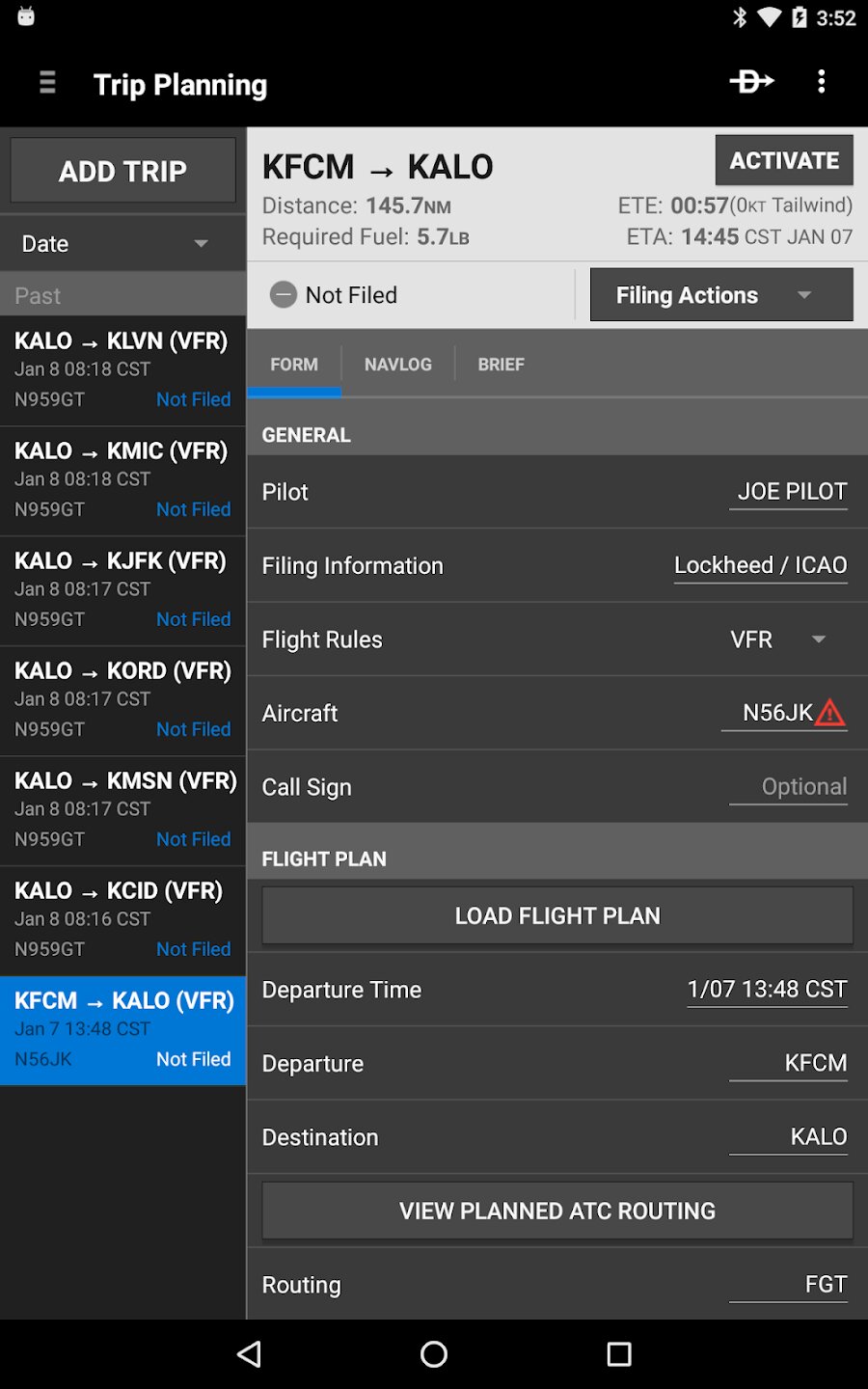Tap the LOAD FLIGHT PLAN button
Image resolution: width=868 pixels, height=1389 pixels.
click(x=557, y=915)
